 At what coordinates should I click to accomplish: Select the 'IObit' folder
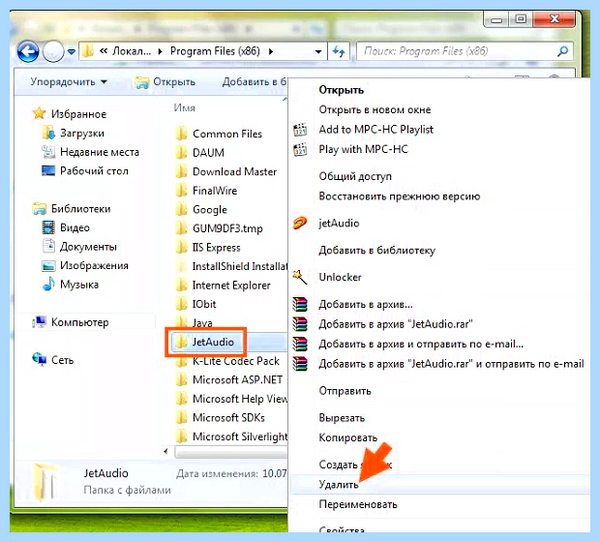pos(196,304)
